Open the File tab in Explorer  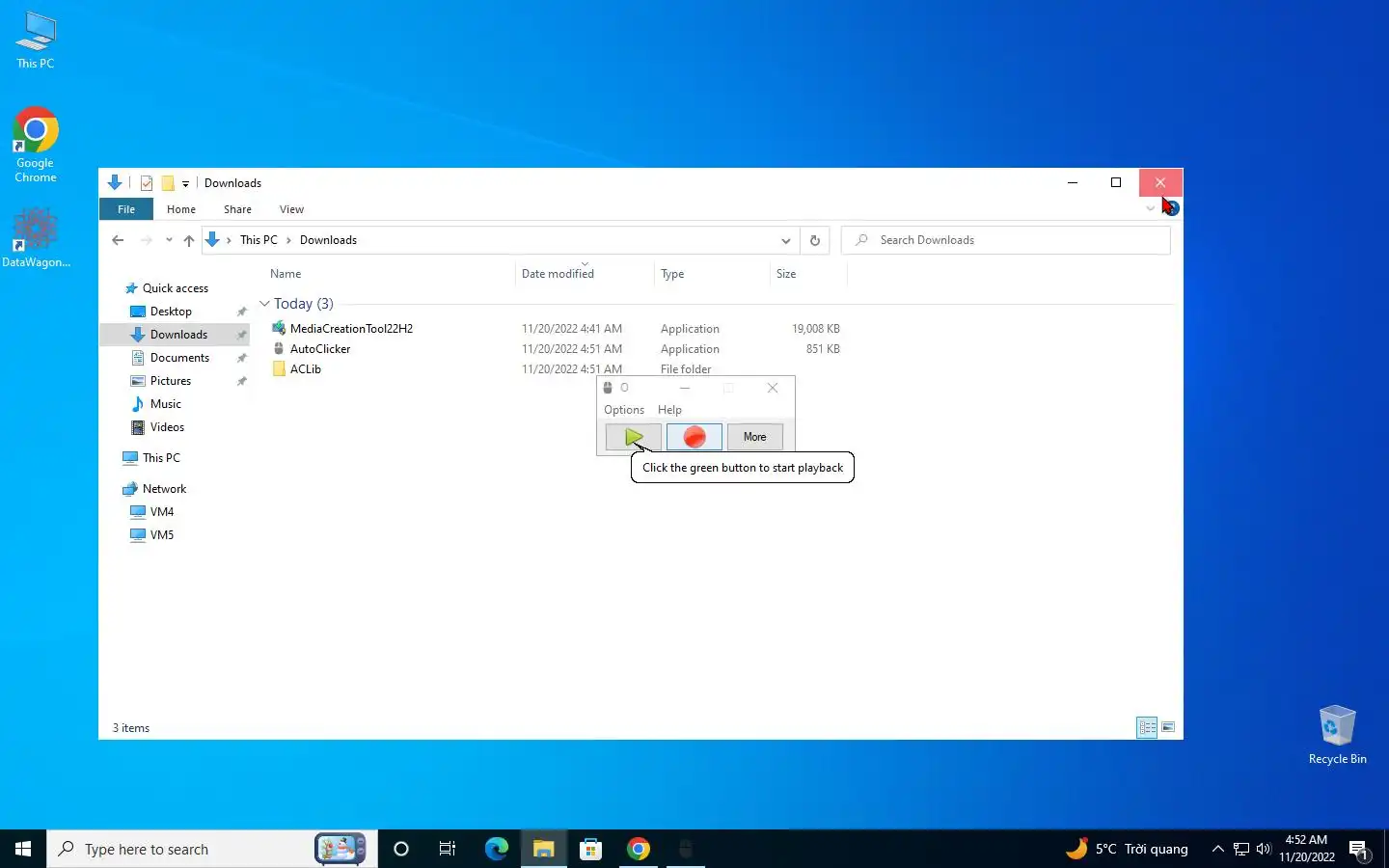[x=126, y=209]
